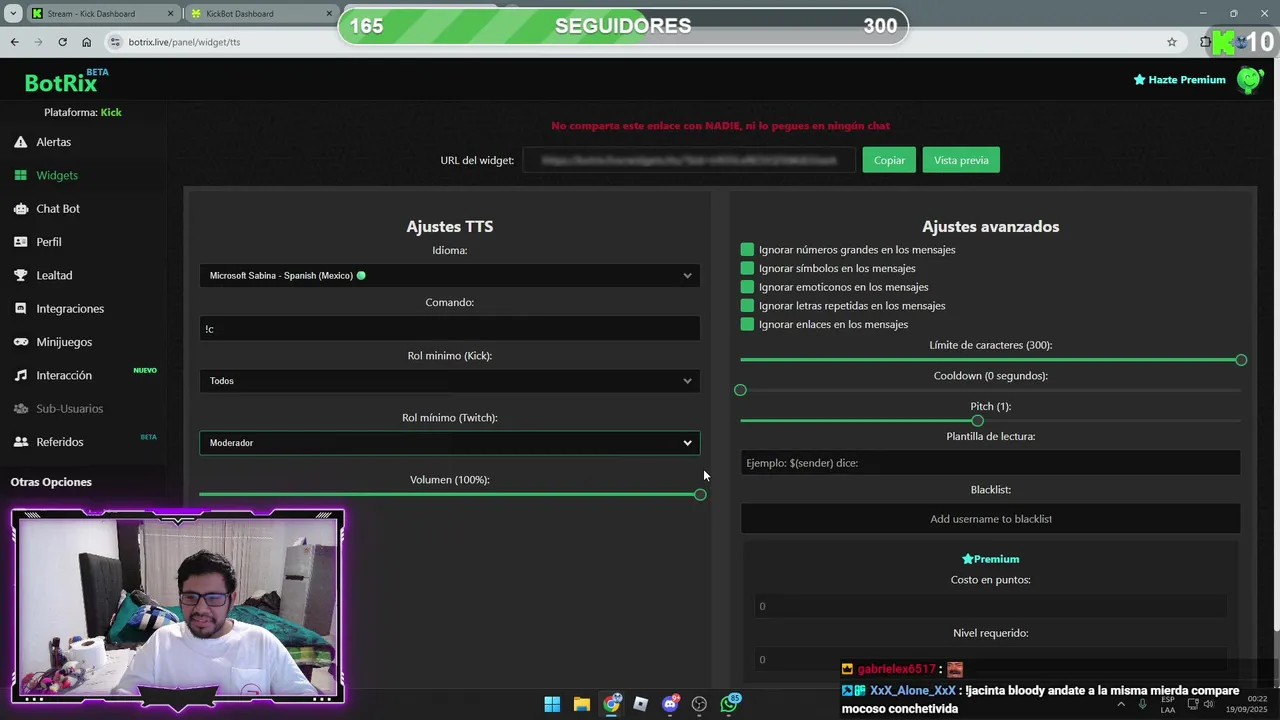The width and height of the screenshot is (1280, 720).
Task: Click the Otras Opciones heading
Action: tap(51, 482)
